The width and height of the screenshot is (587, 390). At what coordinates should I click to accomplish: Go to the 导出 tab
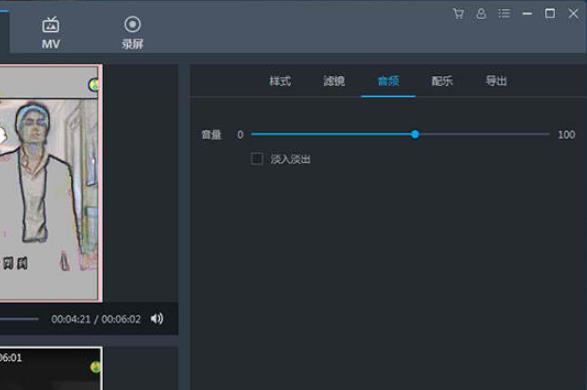pyautogui.click(x=496, y=81)
